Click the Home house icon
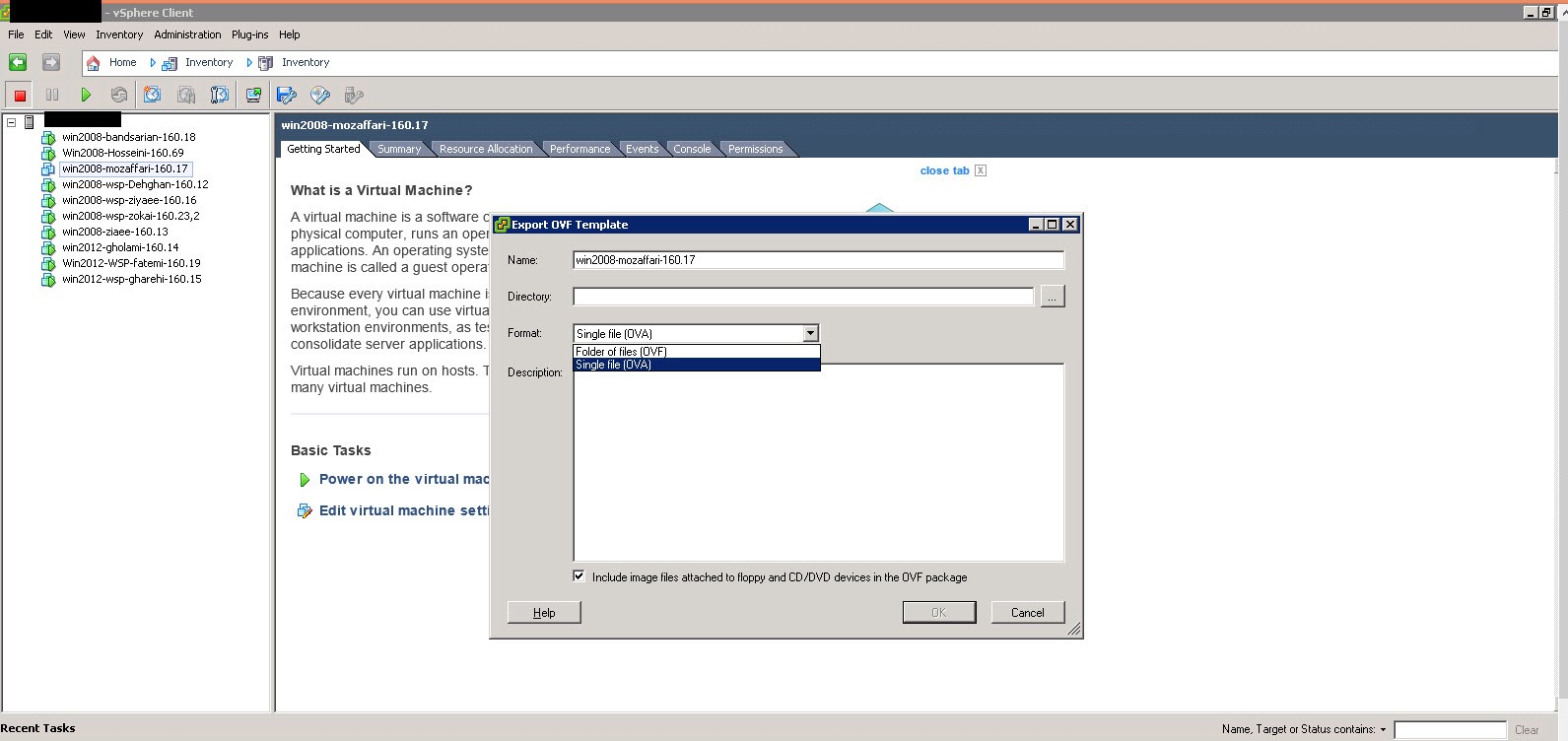 pyautogui.click(x=94, y=62)
